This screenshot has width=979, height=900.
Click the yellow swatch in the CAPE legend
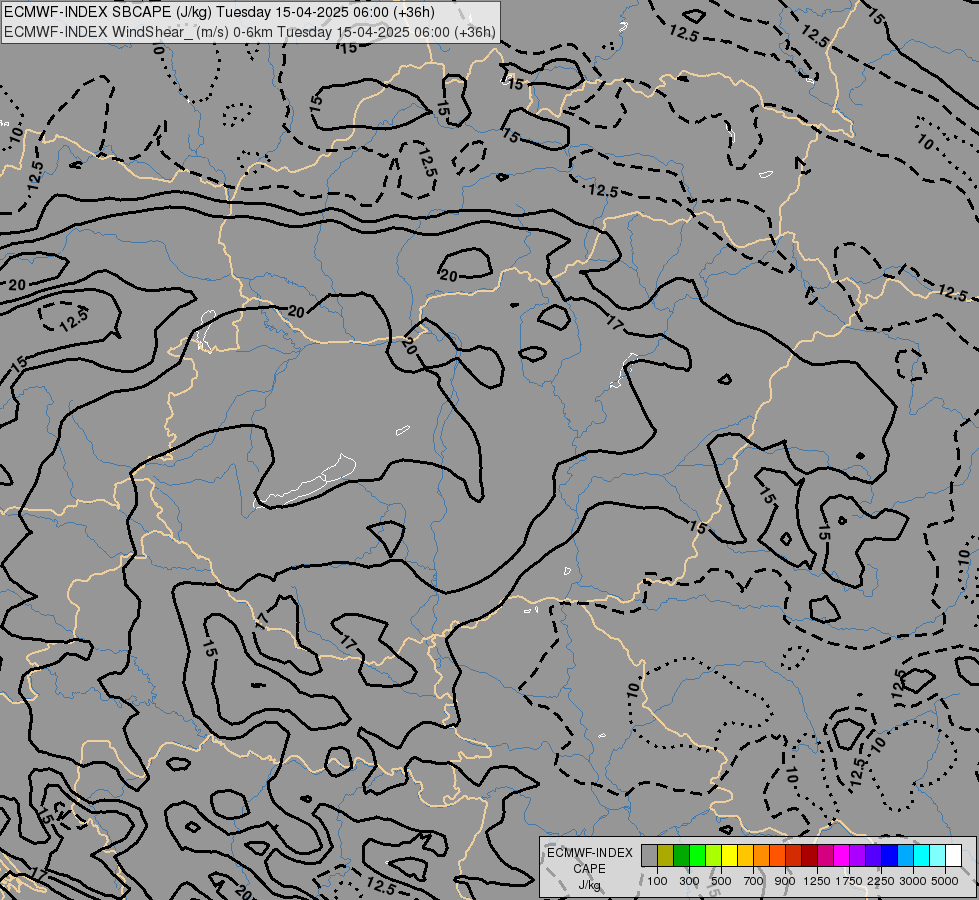(729, 855)
